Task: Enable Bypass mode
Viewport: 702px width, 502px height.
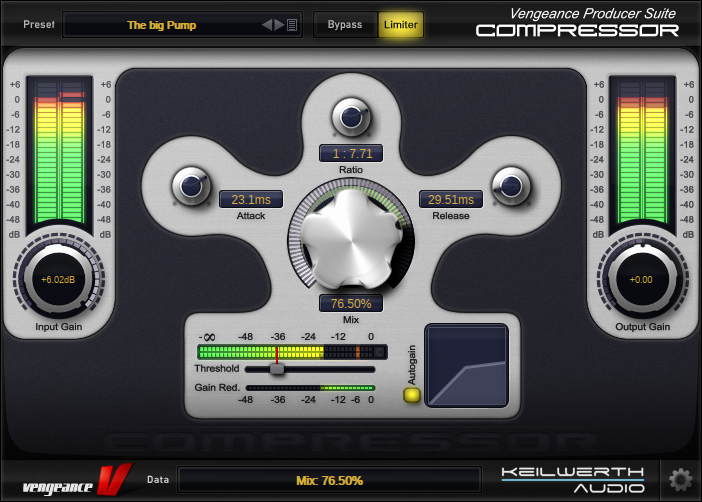Action: pos(345,25)
